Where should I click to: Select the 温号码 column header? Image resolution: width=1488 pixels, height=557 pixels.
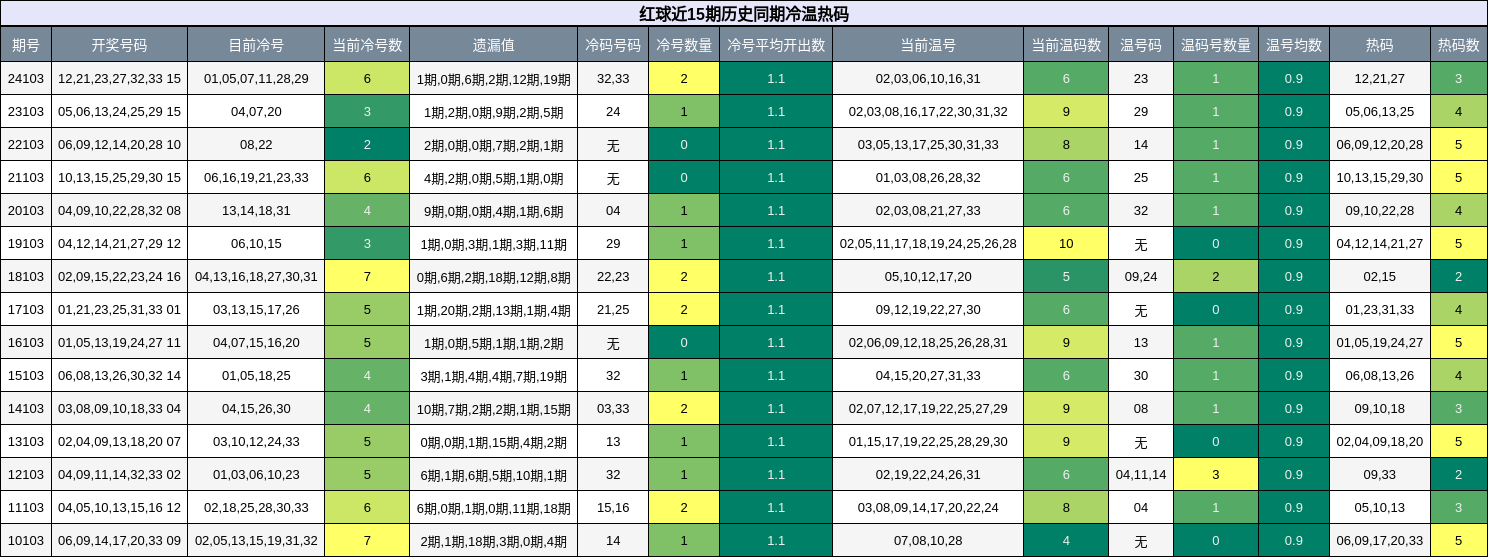(1141, 45)
